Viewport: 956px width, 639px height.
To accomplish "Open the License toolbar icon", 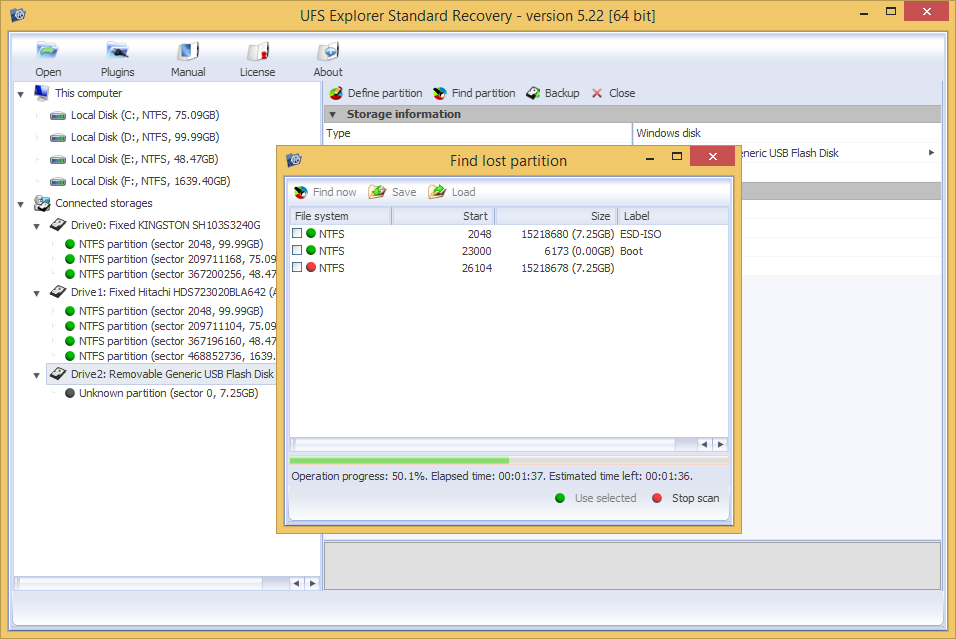I will [x=257, y=52].
